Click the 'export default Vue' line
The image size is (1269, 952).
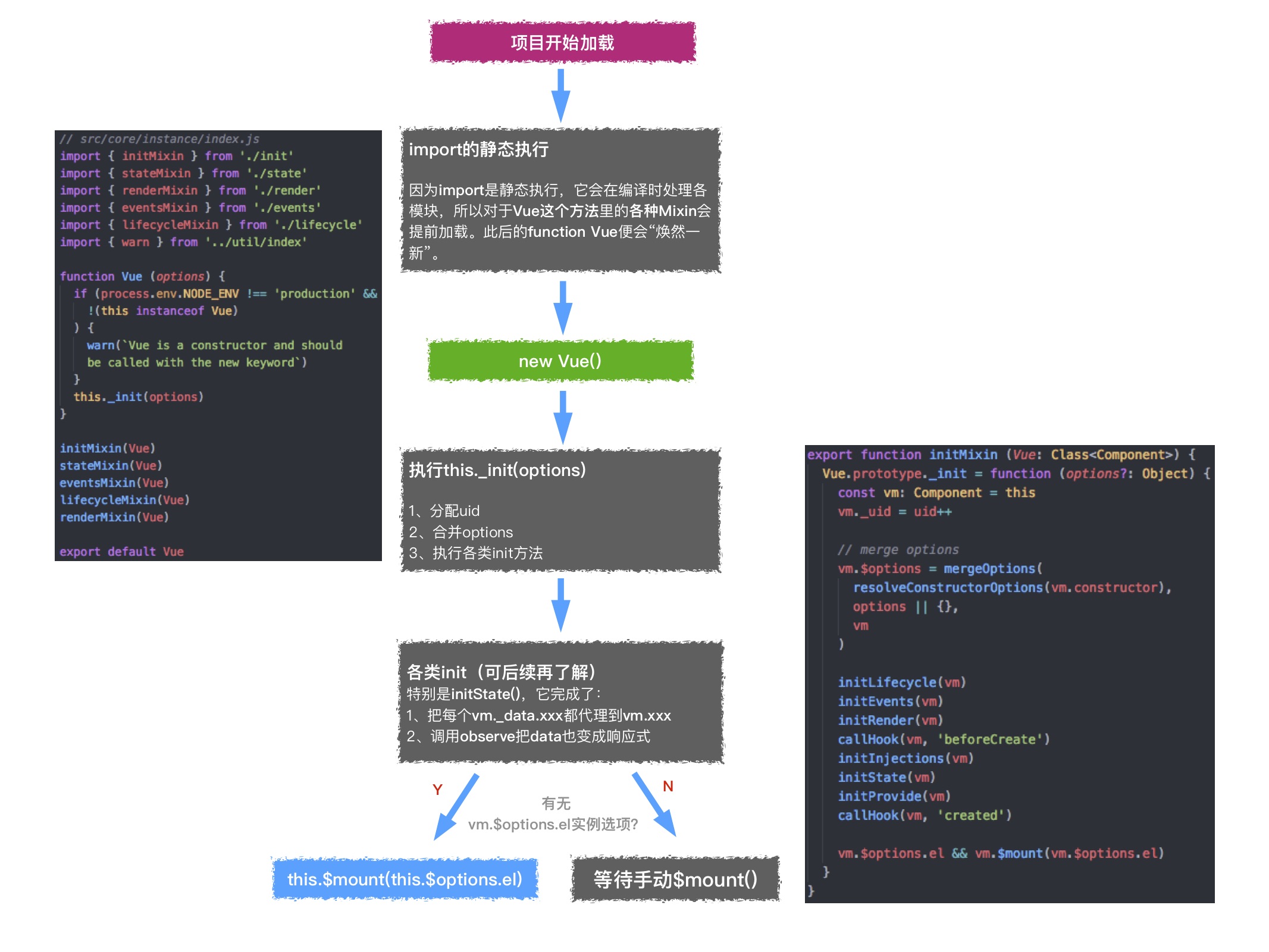click(122, 552)
